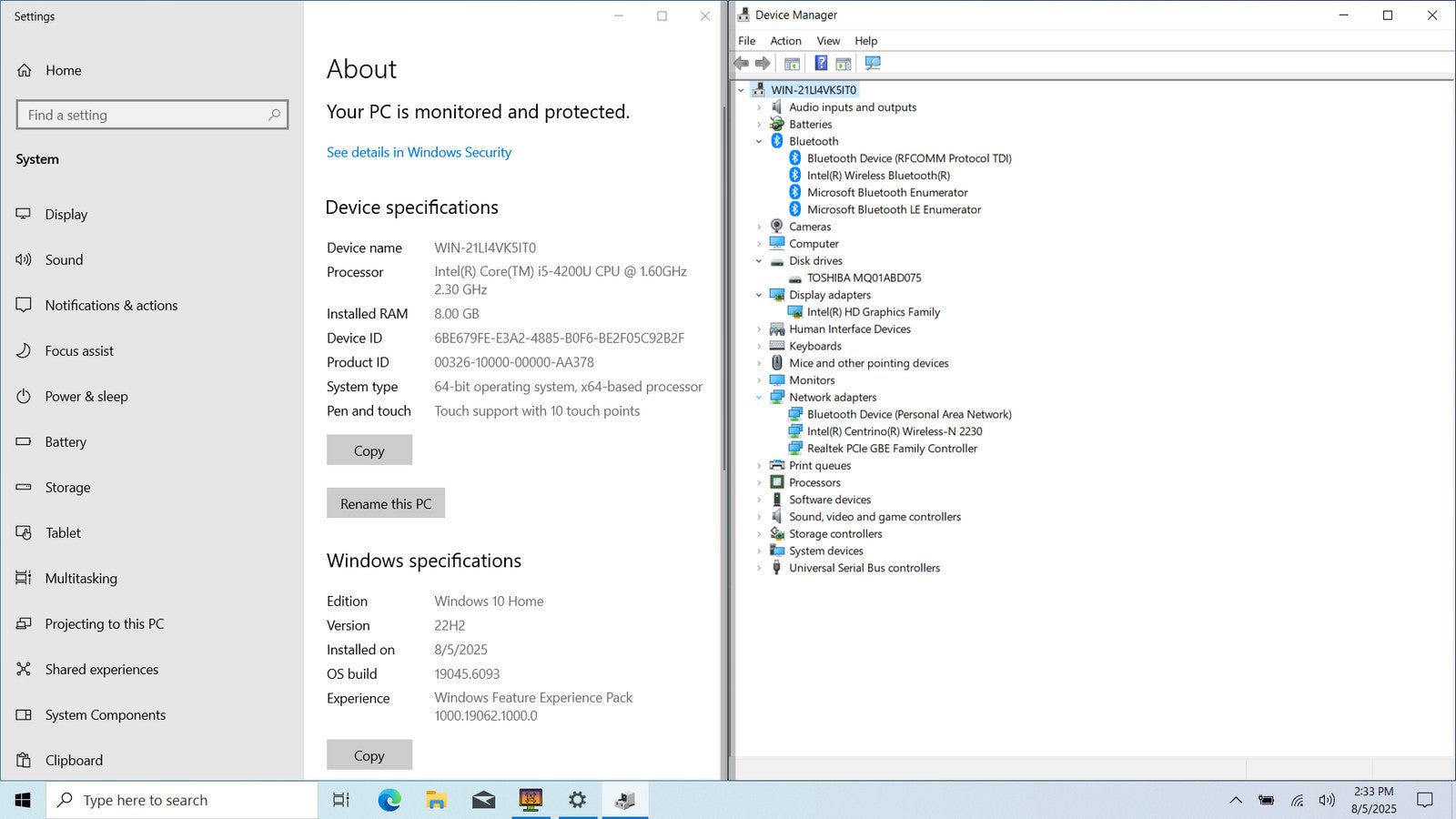Screen dimensions: 1456x819
Task: Click Rename this PC button
Action: (386, 503)
